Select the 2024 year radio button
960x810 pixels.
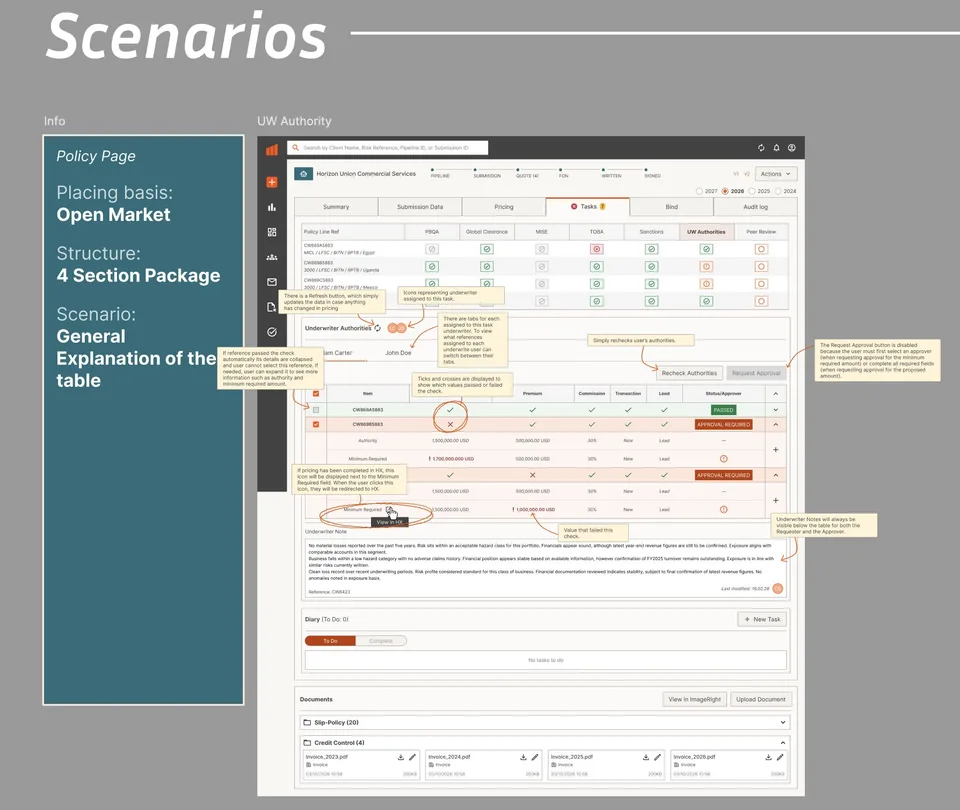coord(778,191)
